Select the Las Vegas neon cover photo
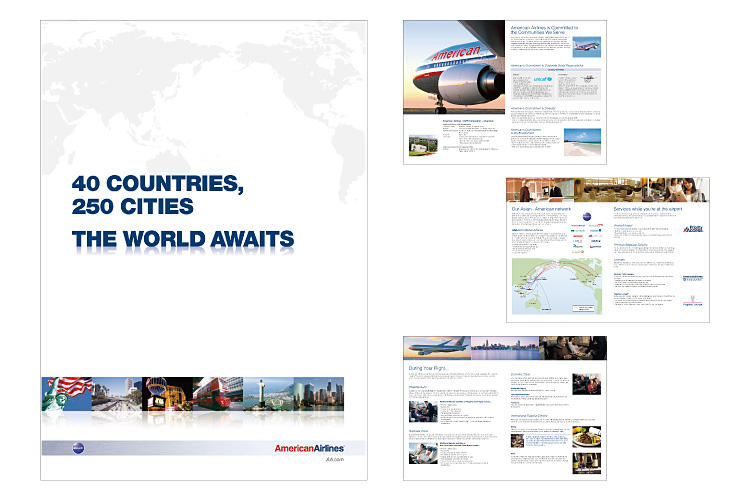 tap(167, 394)
